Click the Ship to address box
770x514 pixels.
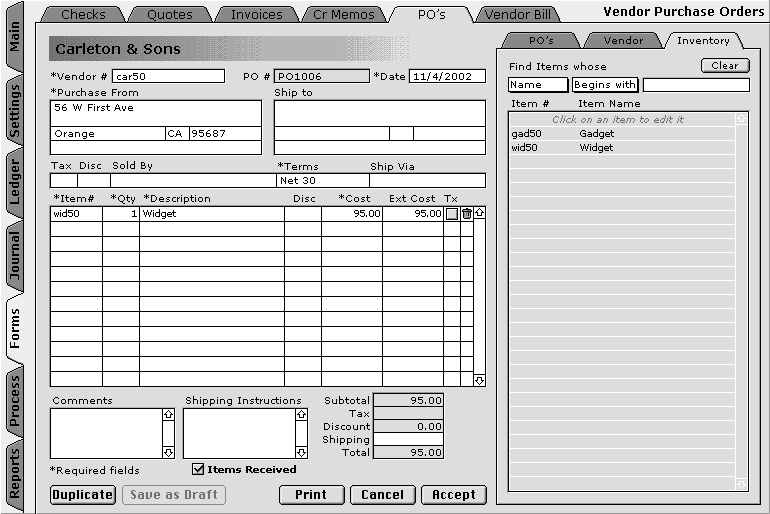click(380, 113)
